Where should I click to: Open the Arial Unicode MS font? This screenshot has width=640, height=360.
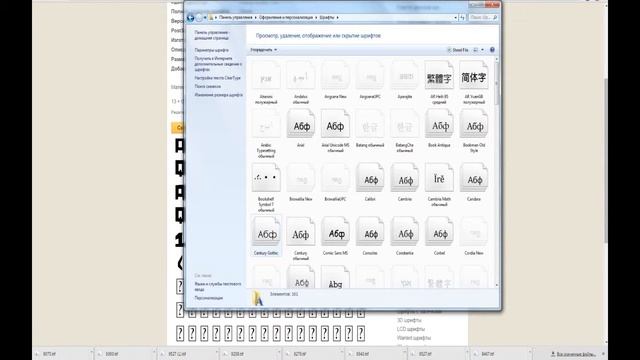335,125
